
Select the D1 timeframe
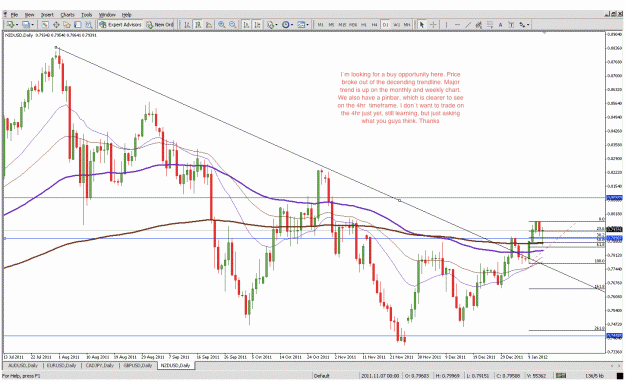tap(385, 25)
